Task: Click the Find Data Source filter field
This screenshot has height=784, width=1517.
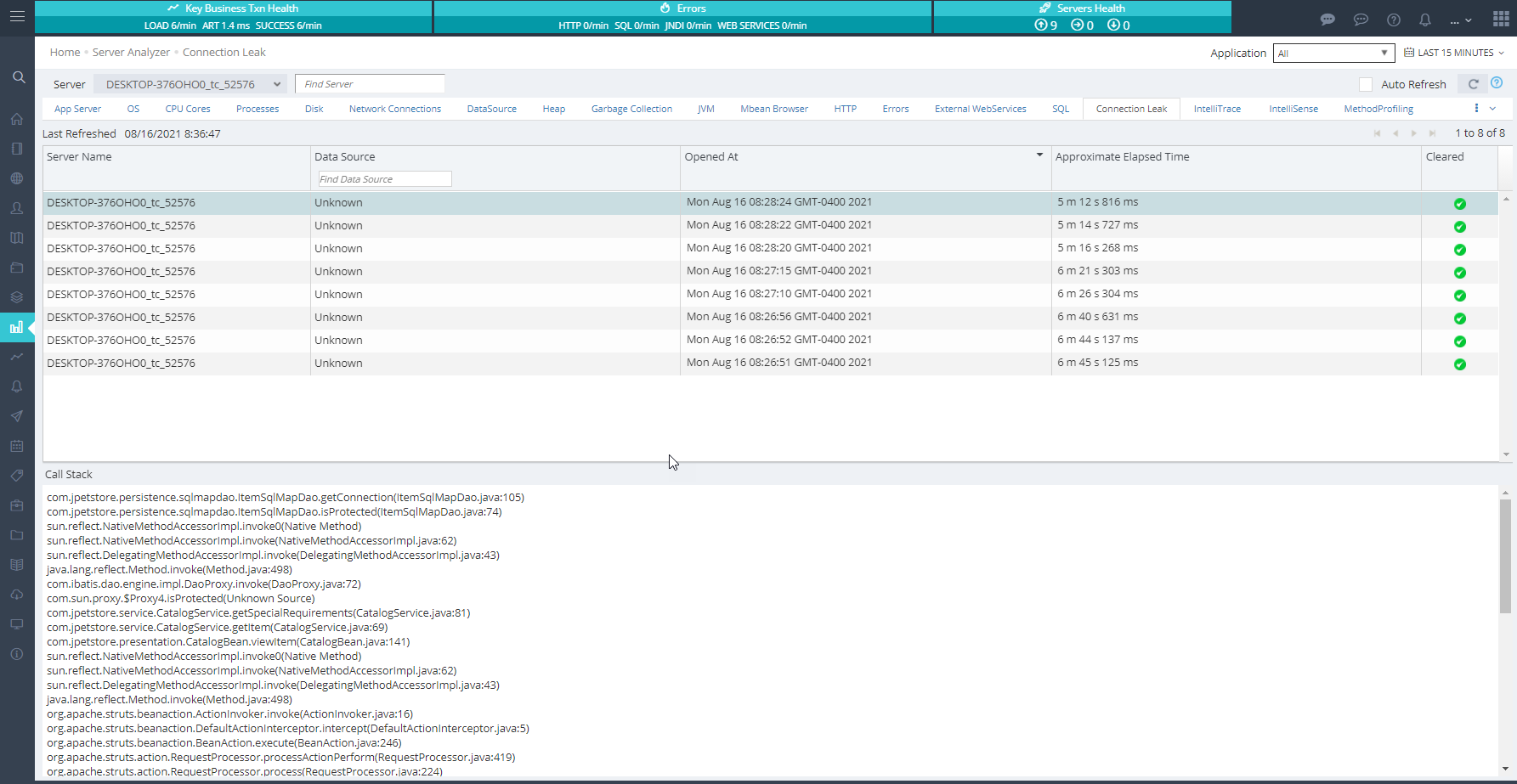Action: tap(384, 179)
